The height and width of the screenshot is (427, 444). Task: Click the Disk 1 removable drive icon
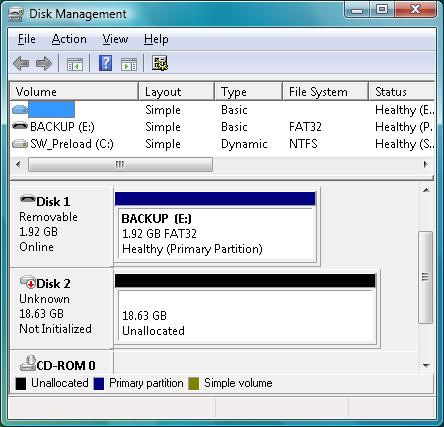[x=27, y=199]
